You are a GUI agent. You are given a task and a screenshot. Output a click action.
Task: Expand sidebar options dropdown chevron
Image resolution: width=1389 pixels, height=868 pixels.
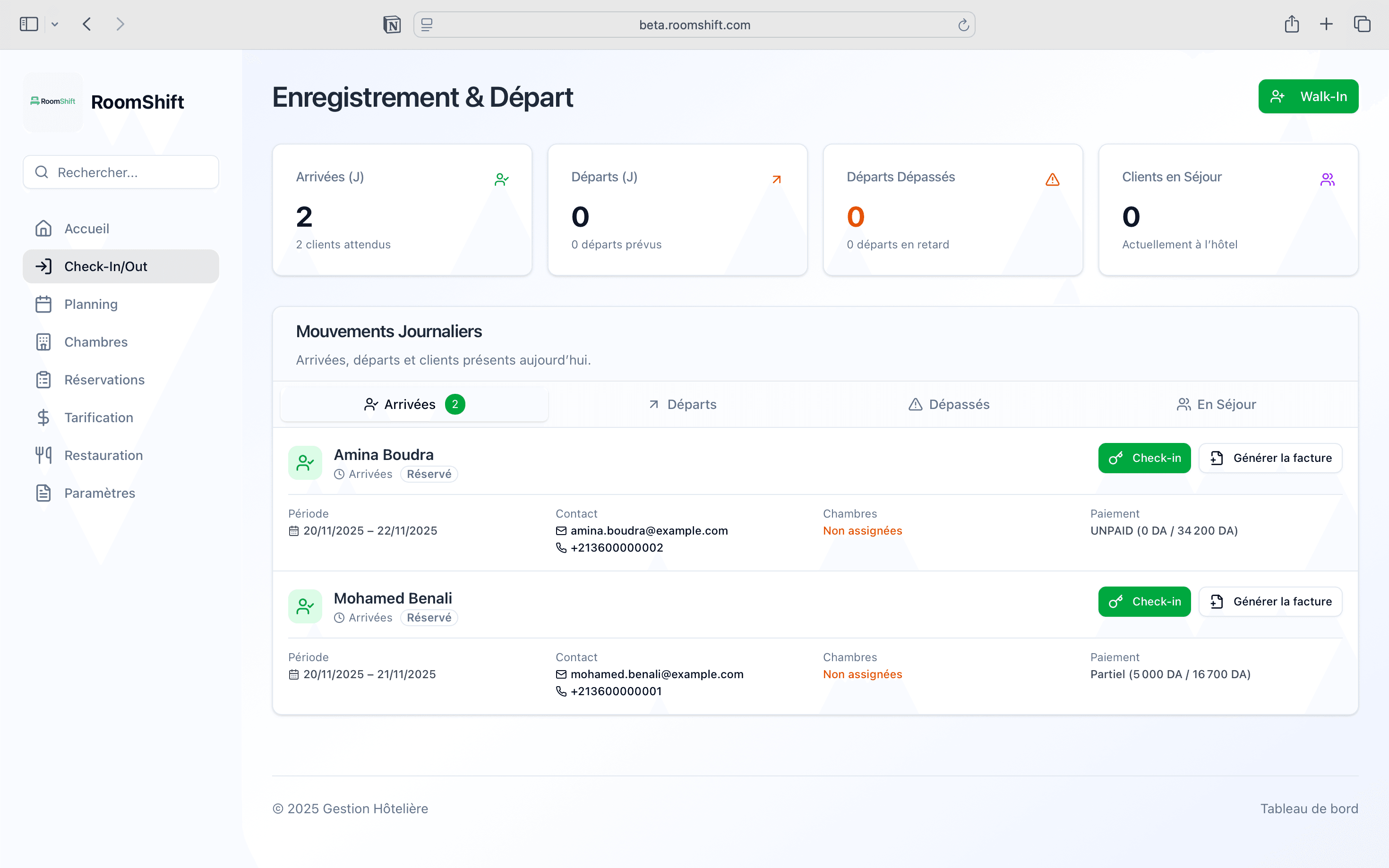click(x=54, y=24)
